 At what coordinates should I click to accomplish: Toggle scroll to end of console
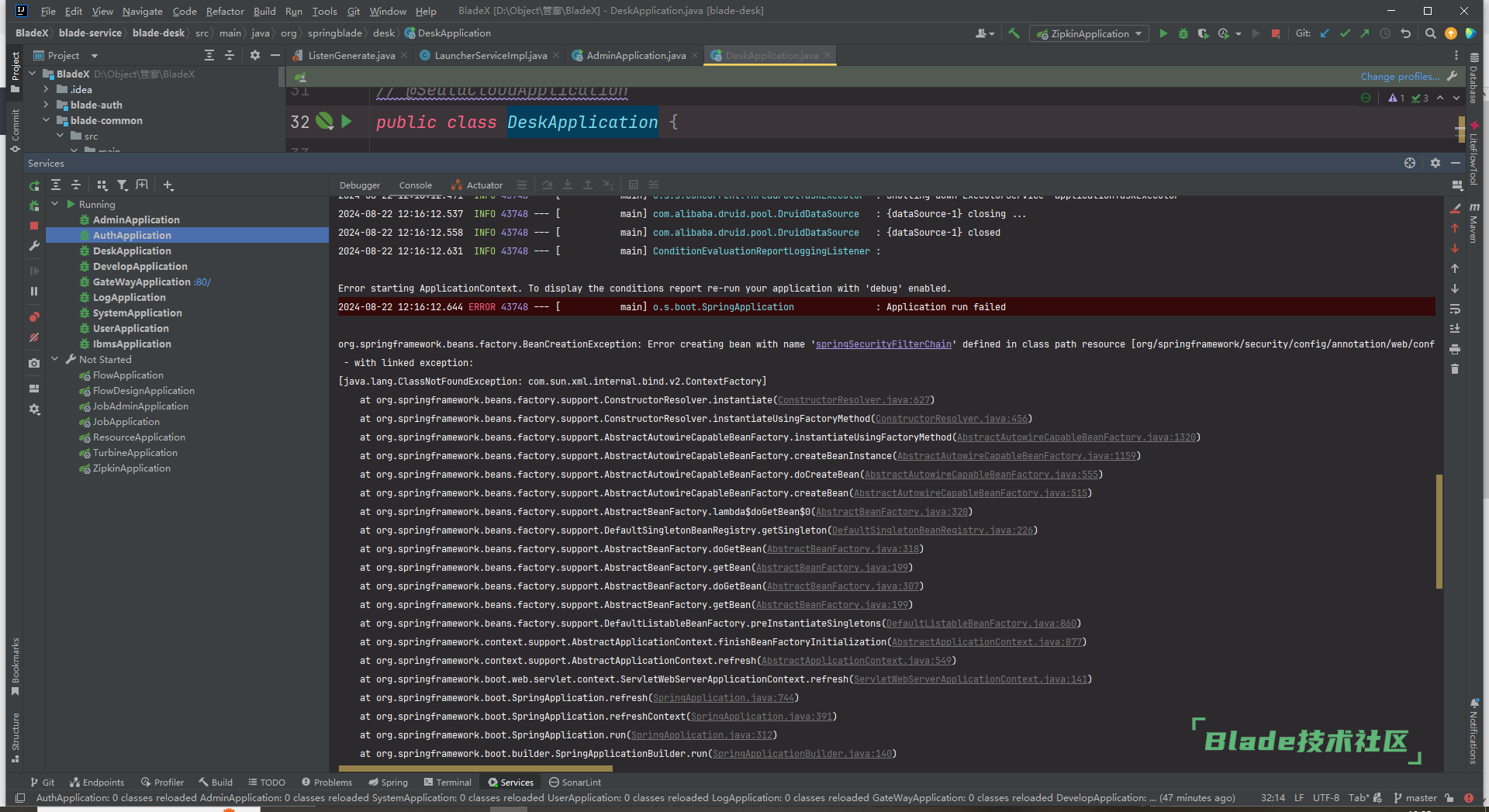click(1455, 329)
